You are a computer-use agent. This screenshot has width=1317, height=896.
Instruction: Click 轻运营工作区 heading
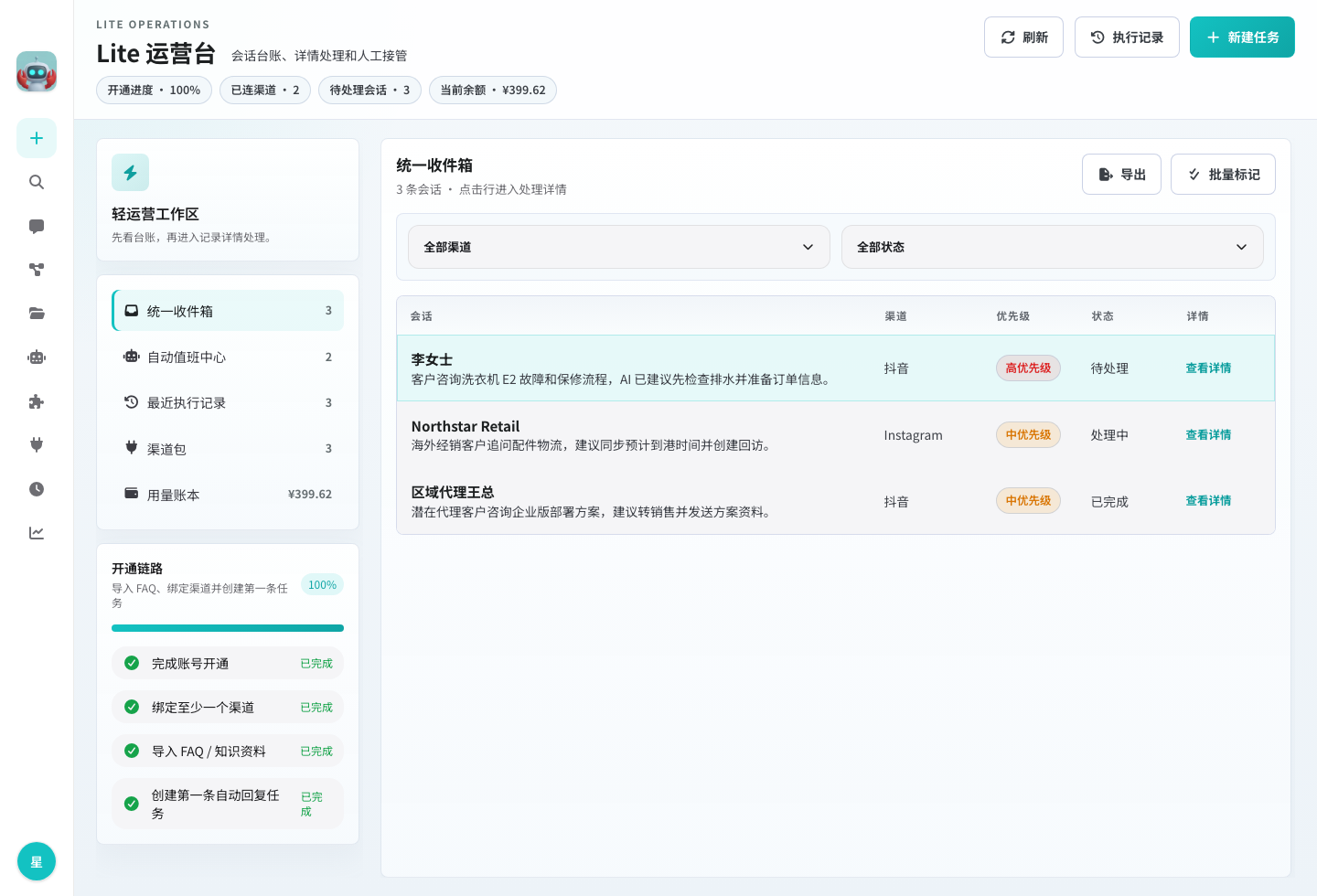click(155, 214)
